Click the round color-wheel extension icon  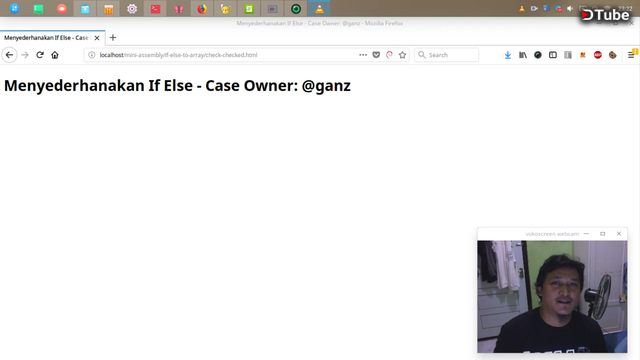click(x=538, y=55)
